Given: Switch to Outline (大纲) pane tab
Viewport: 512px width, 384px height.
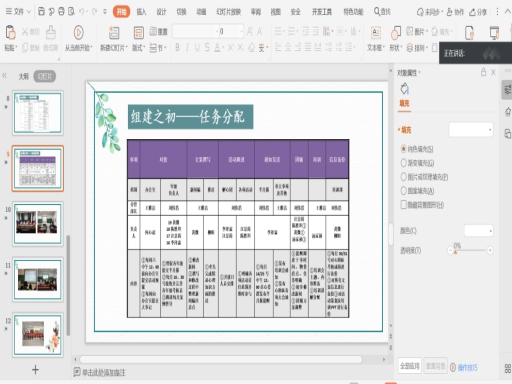Looking at the screenshot, I should tap(23, 77).
